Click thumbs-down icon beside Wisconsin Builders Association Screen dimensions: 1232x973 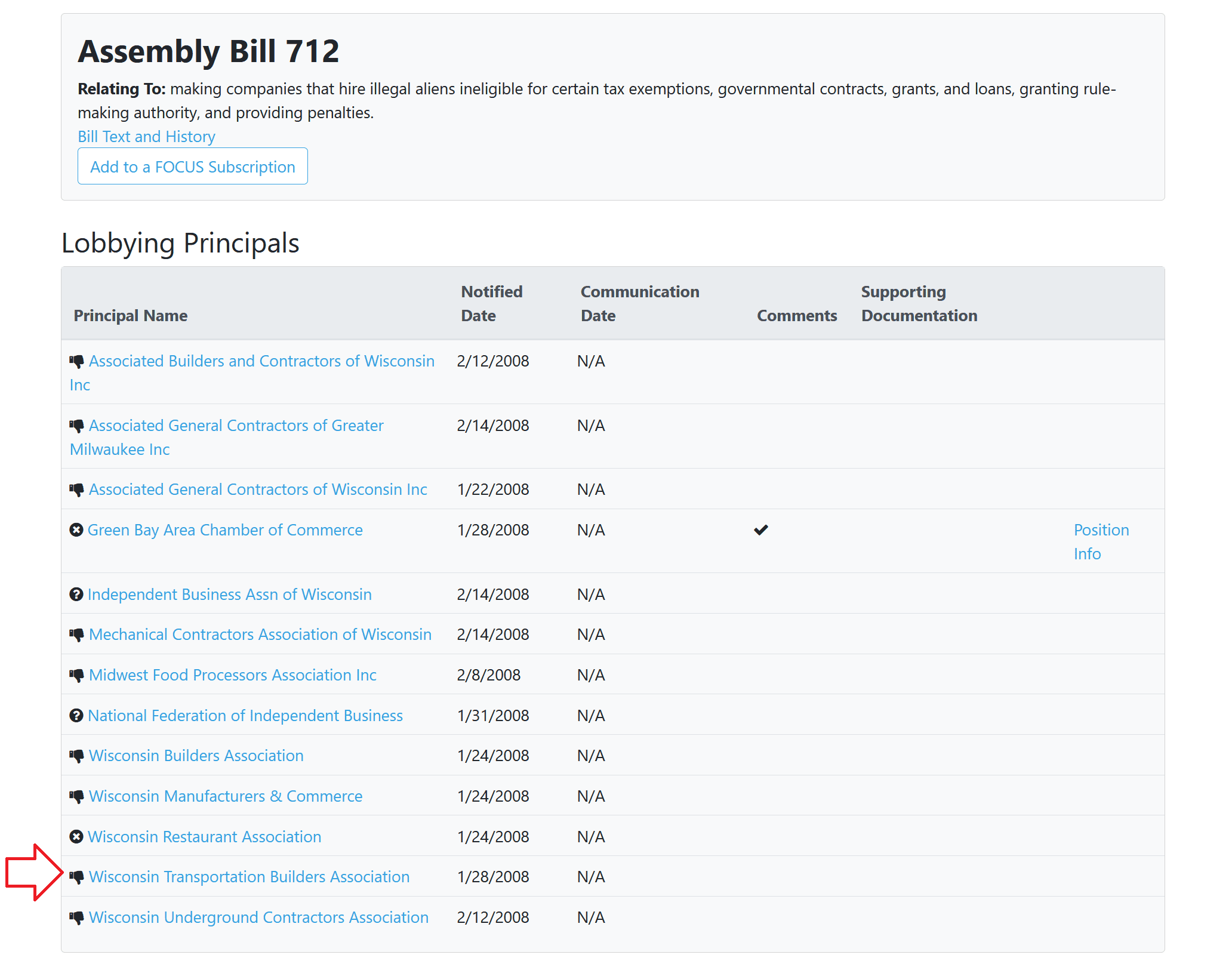point(76,756)
